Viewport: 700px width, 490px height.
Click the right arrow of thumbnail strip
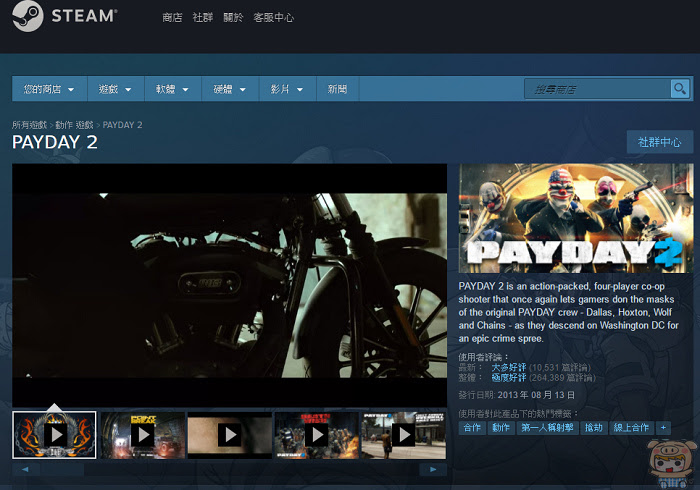pyautogui.click(x=433, y=469)
